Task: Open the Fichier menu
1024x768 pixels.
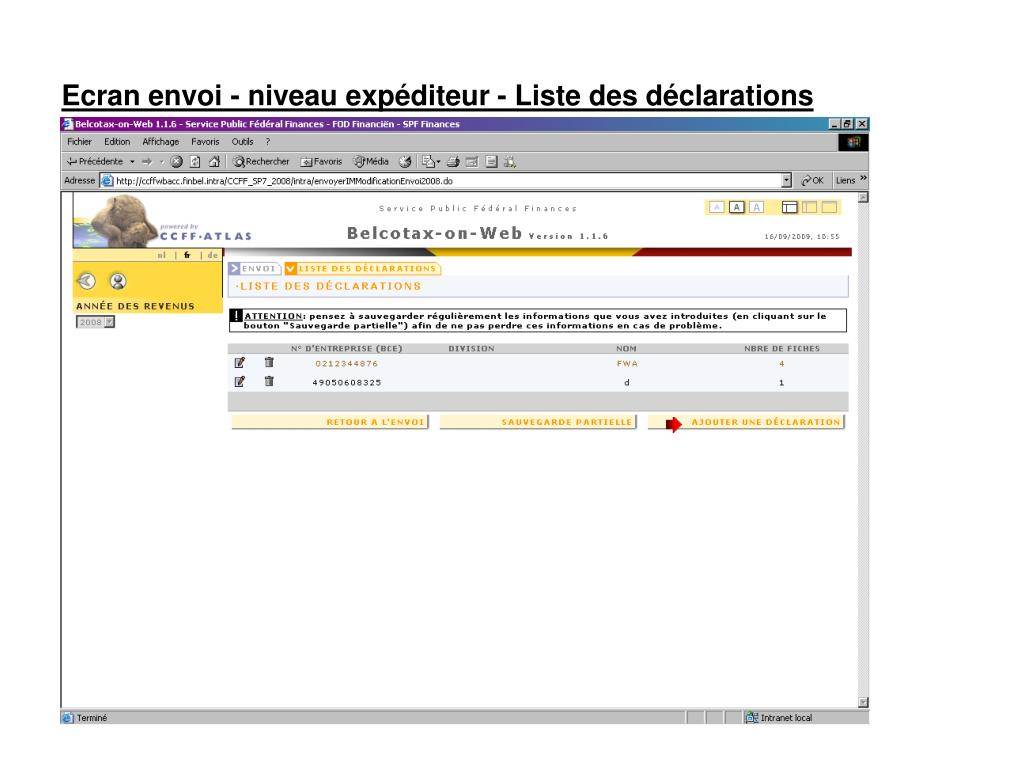Action: [x=79, y=142]
